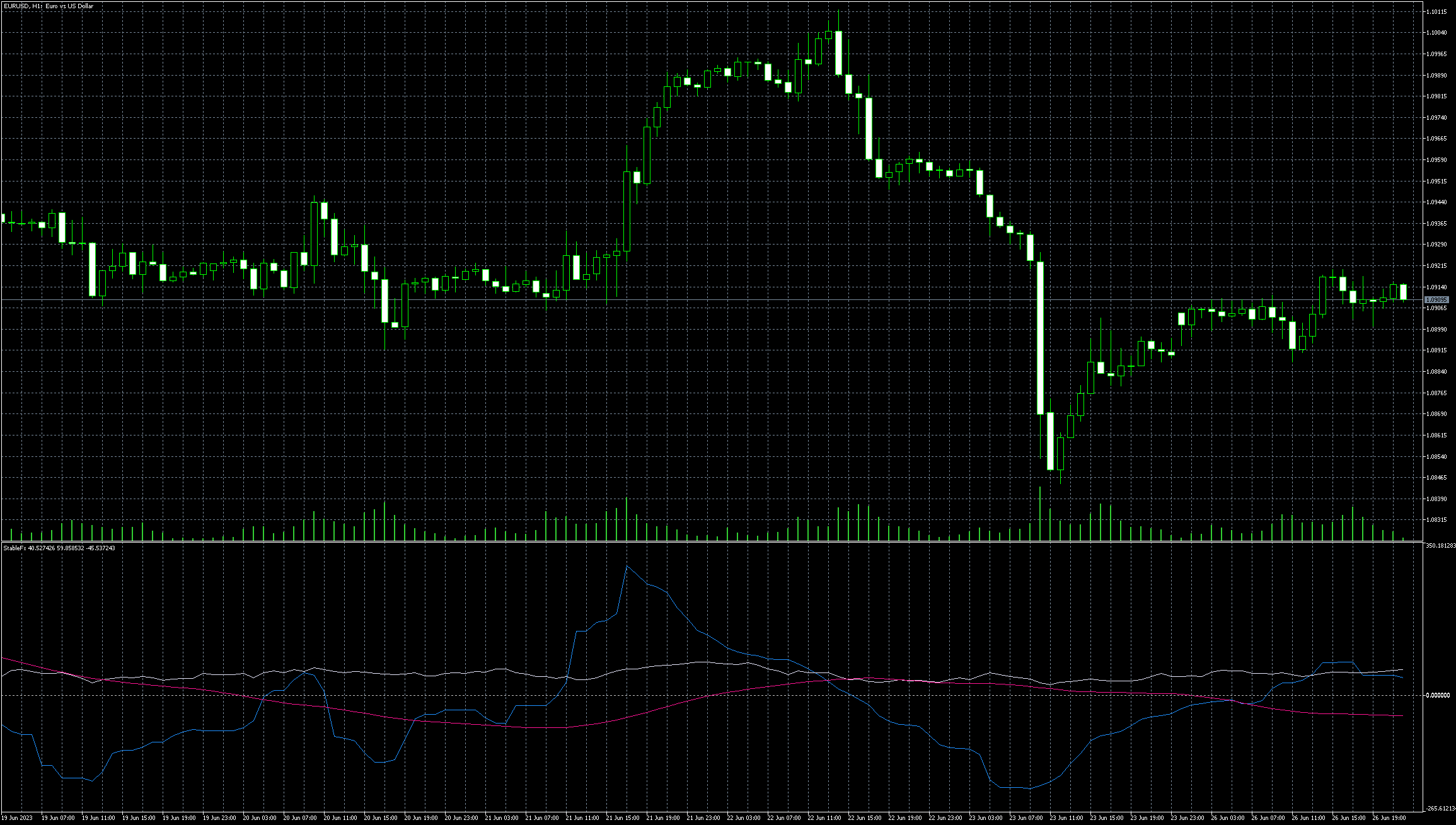Click the 20 Jun 03:00 time label
This screenshot has width=1456, height=825.
pos(260,818)
